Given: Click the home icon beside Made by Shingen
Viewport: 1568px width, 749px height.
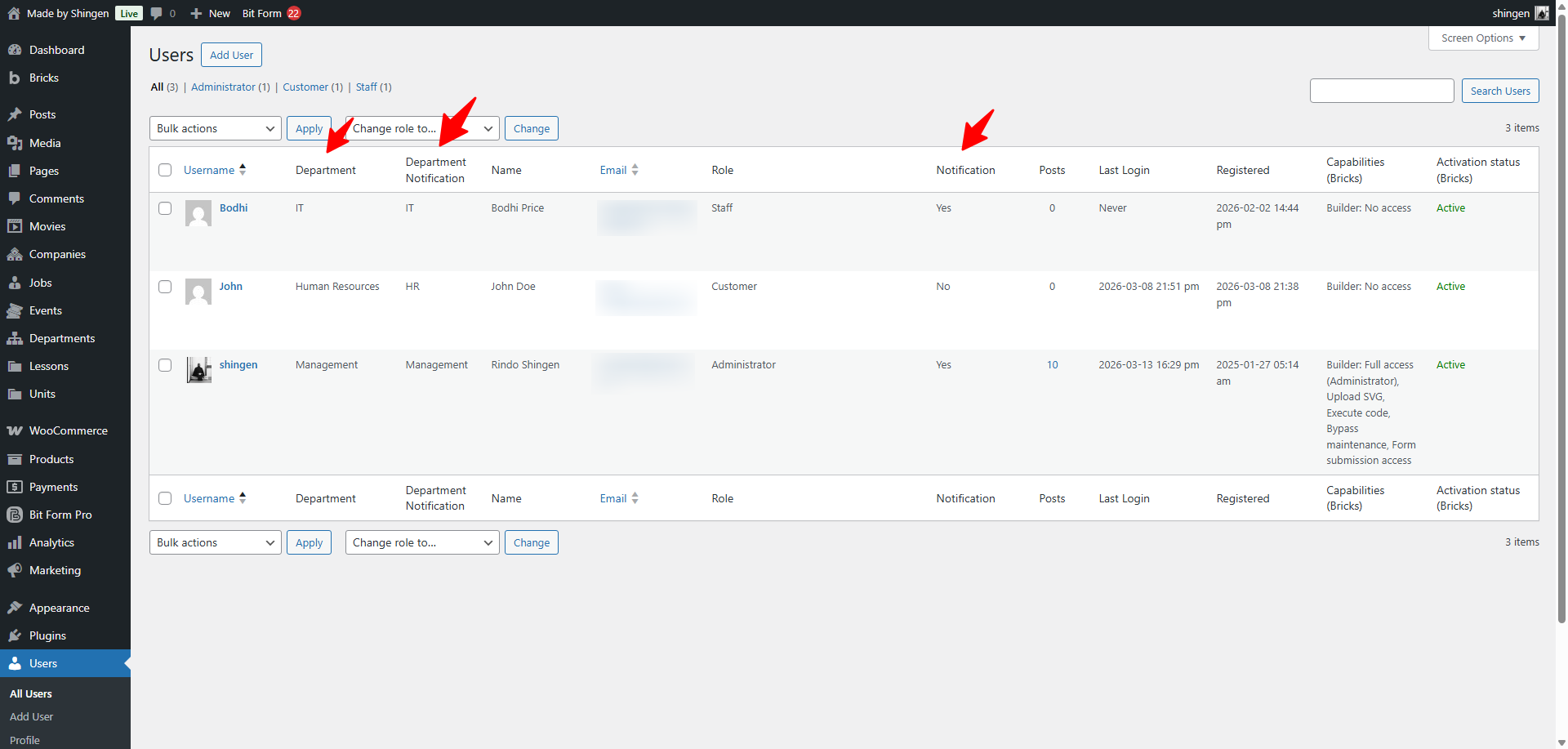Looking at the screenshot, I should pyautogui.click(x=14, y=13).
